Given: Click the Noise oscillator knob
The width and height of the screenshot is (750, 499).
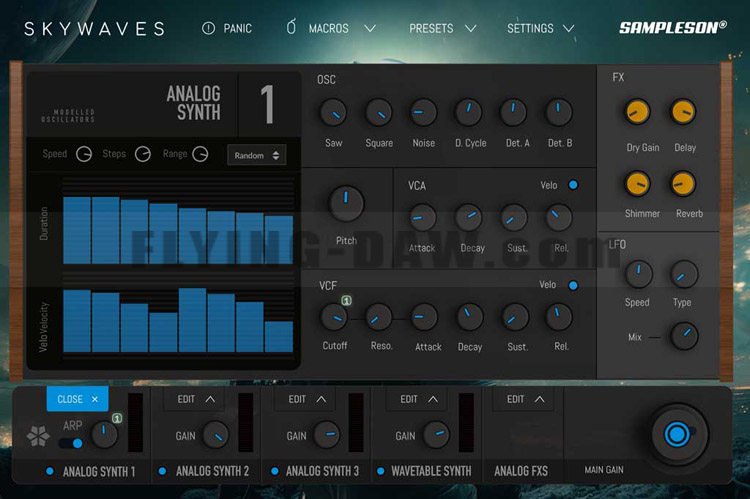Looking at the screenshot, I should click(x=424, y=113).
